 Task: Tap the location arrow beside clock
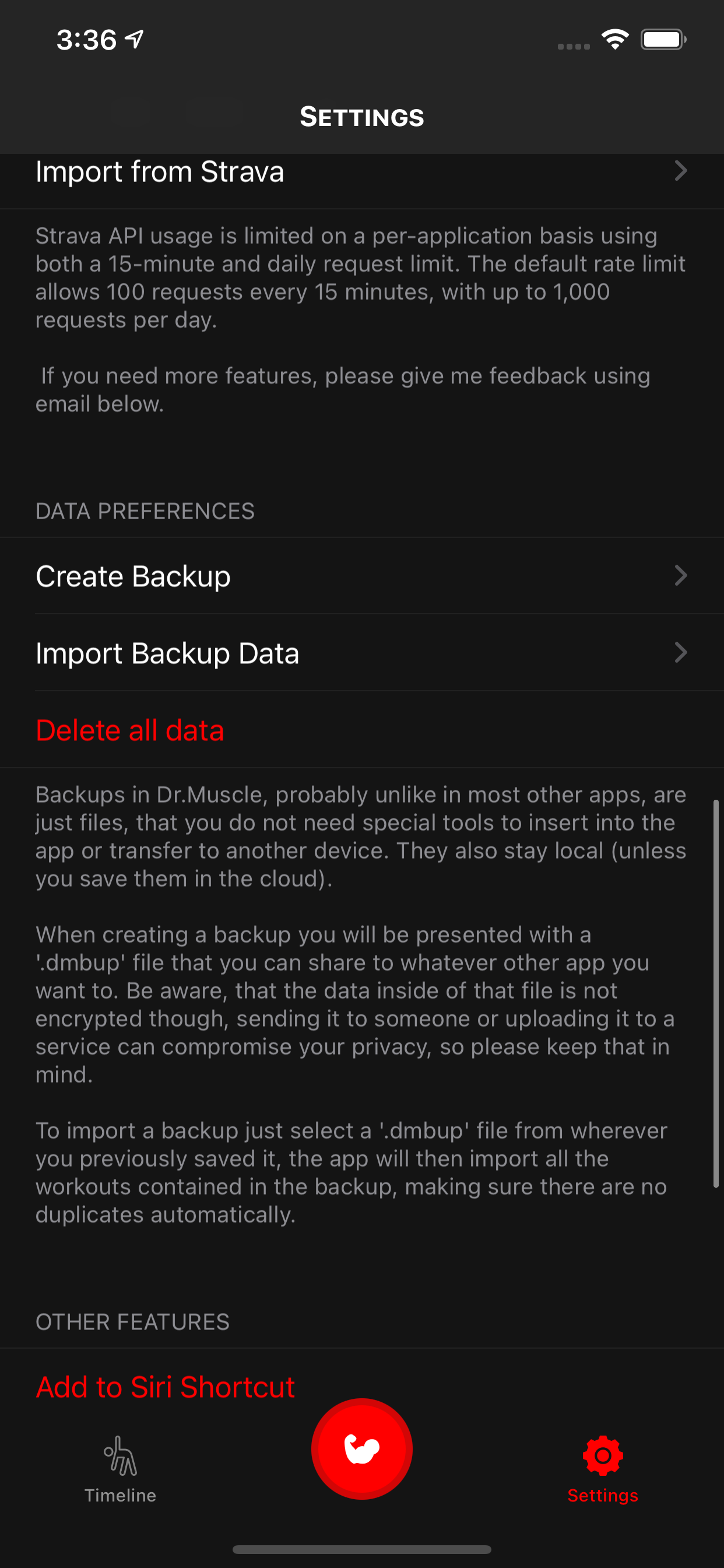coord(134,39)
